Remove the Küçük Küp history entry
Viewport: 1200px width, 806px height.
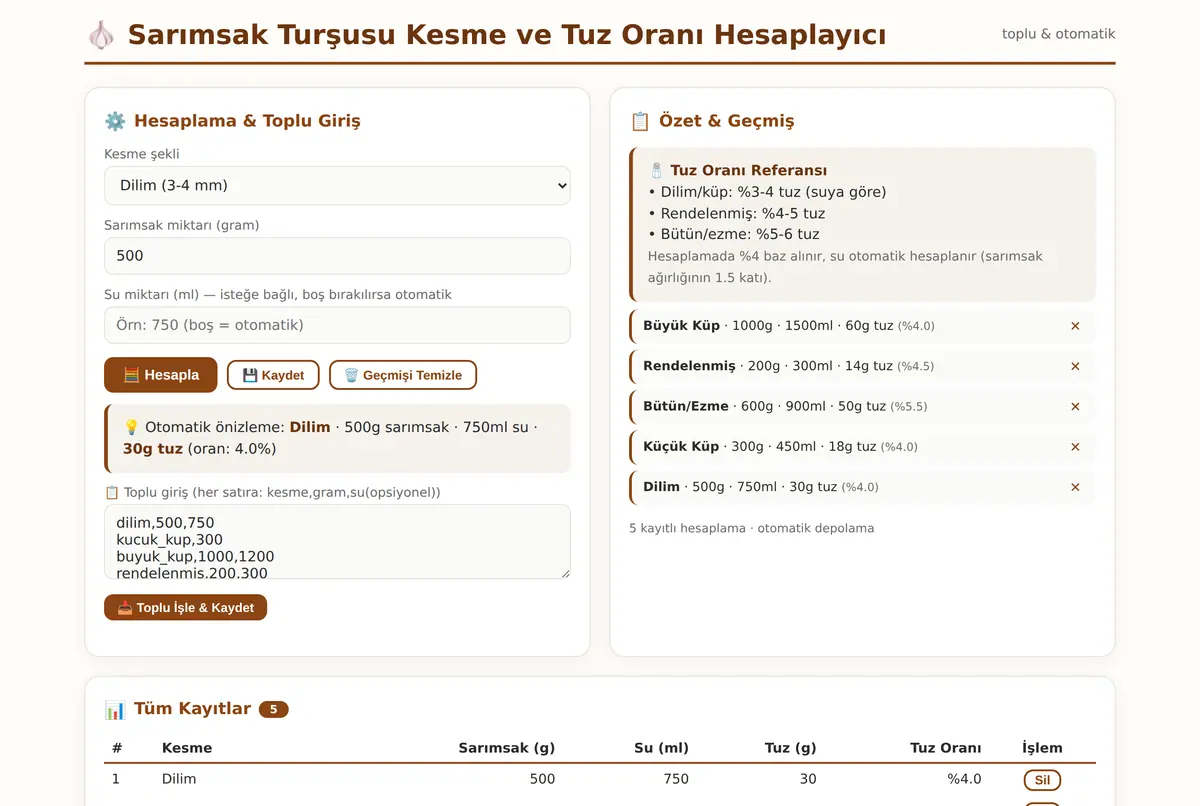click(x=1075, y=447)
